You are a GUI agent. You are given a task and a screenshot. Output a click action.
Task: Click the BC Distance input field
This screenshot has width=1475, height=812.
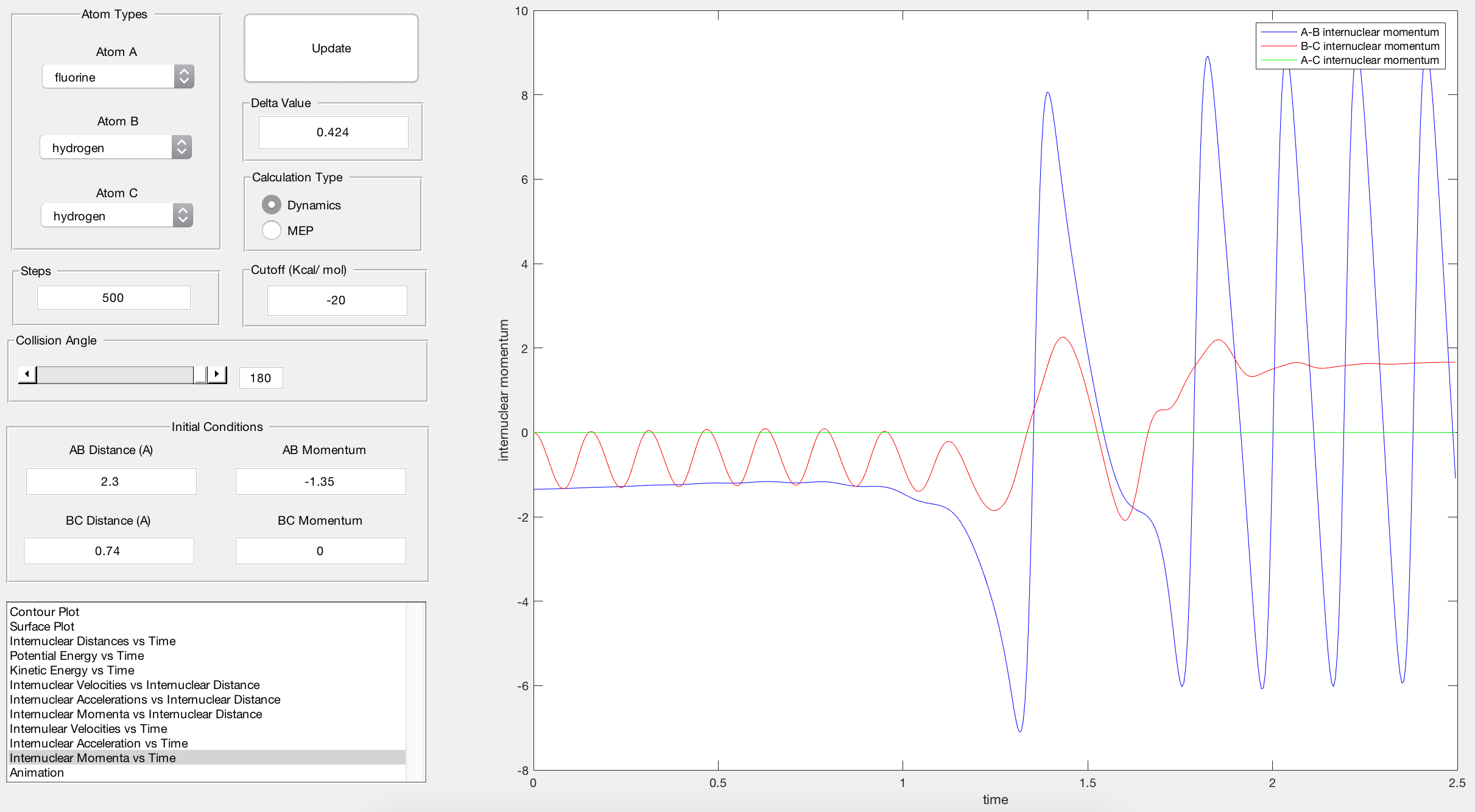[x=108, y=551]
